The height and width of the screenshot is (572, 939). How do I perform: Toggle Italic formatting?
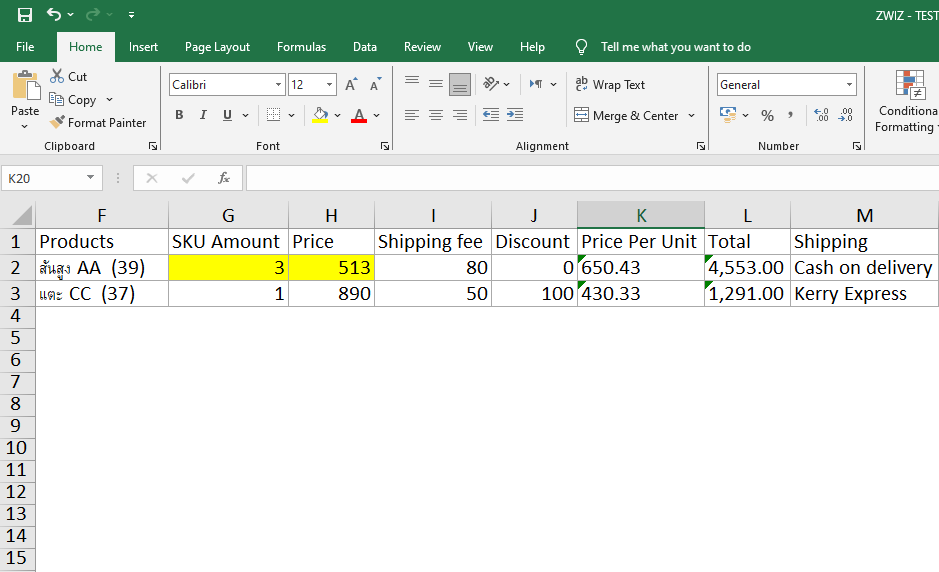(203, 115)
